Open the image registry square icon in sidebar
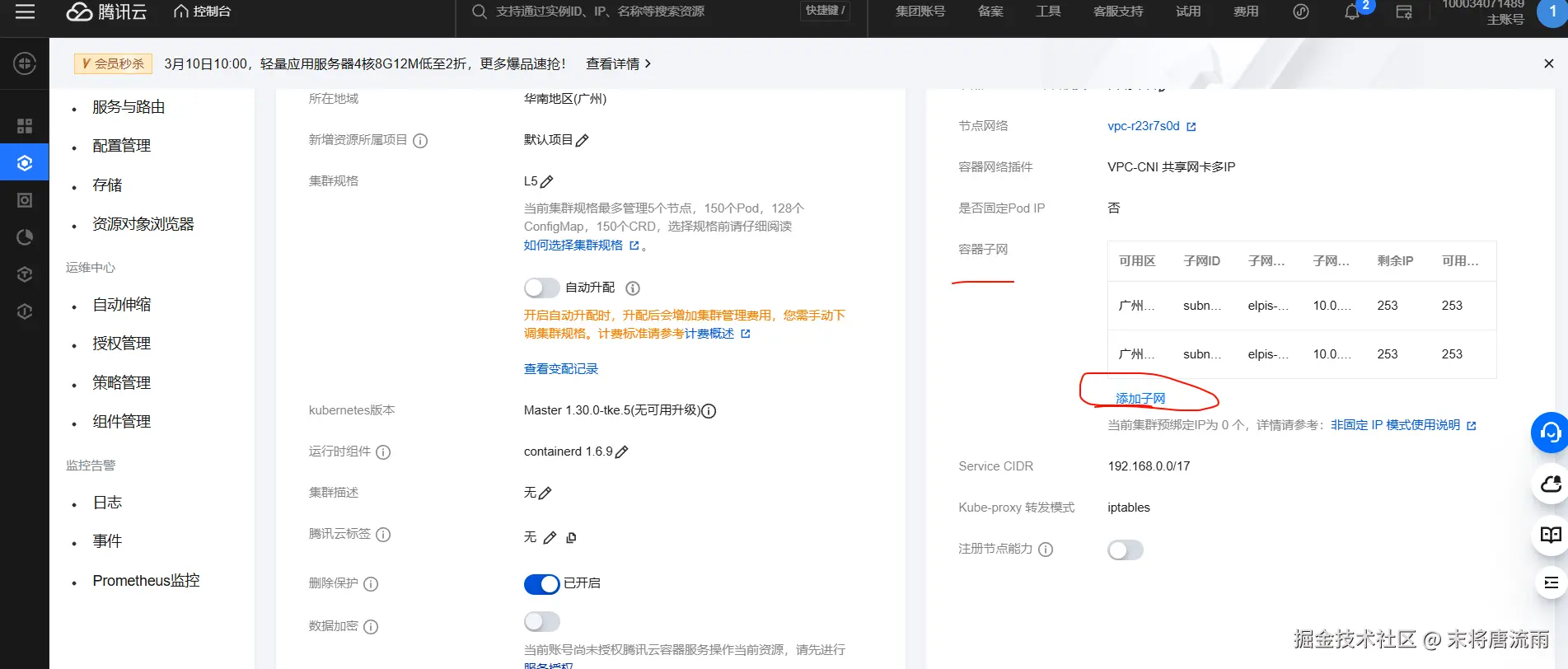 point(25,200)
